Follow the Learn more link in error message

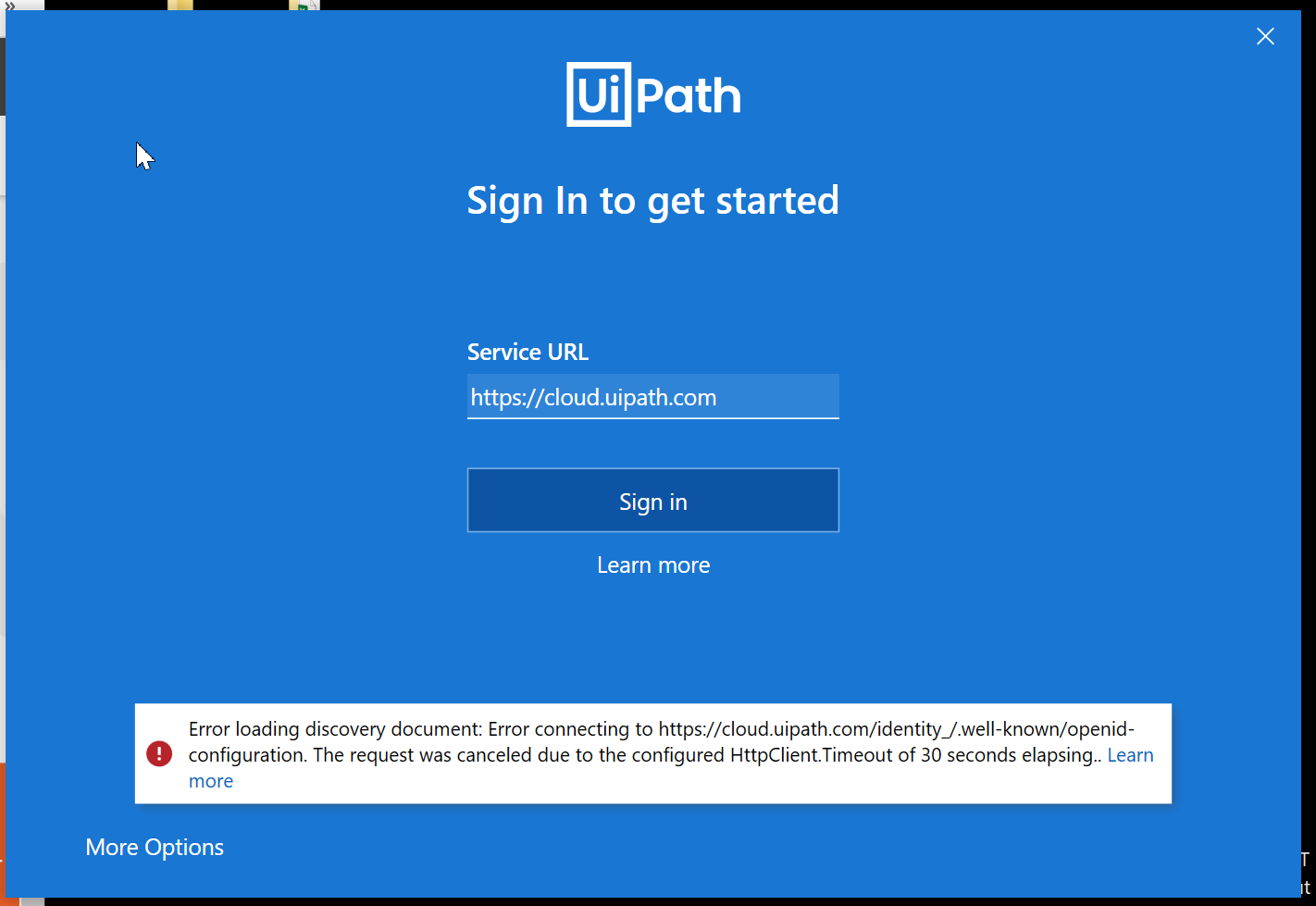coord(1130,755)
